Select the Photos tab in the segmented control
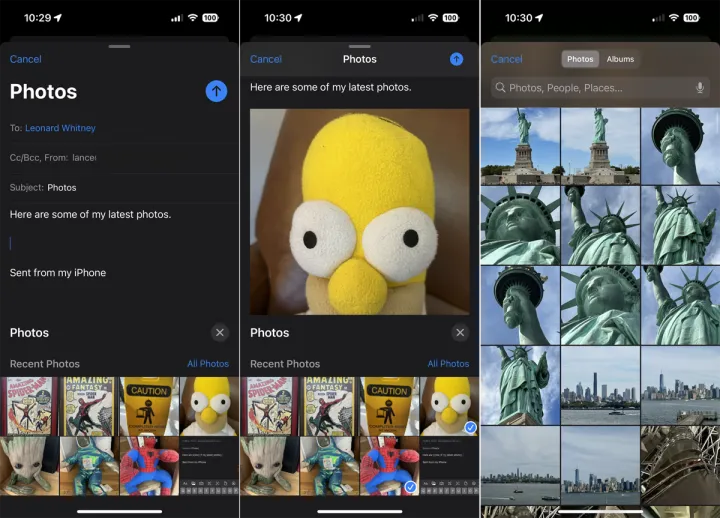Viewport: 720px width, 518px height. point(580,59)
